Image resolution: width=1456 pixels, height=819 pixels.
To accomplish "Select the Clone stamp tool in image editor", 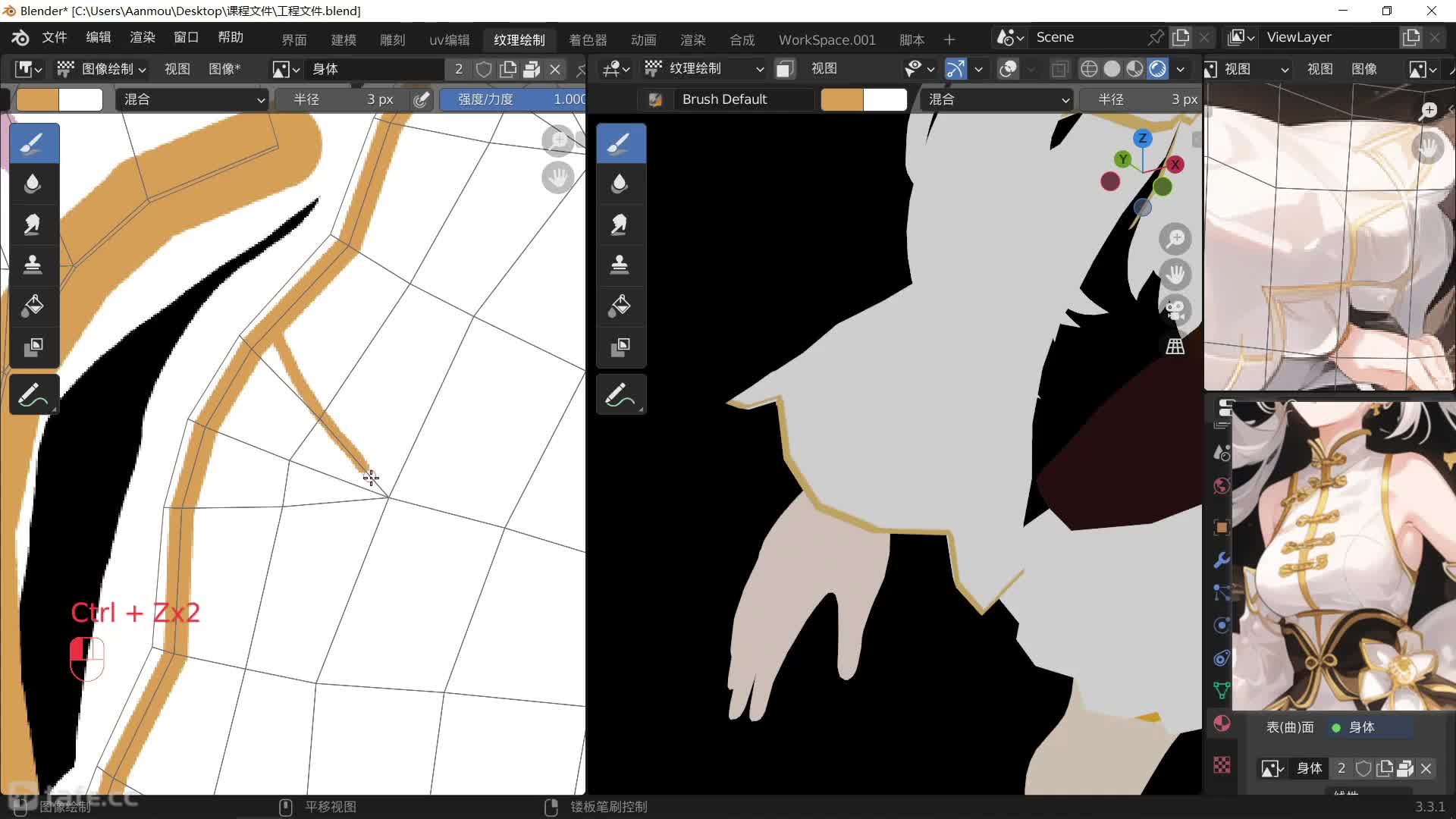I will [x=33, y=265].
